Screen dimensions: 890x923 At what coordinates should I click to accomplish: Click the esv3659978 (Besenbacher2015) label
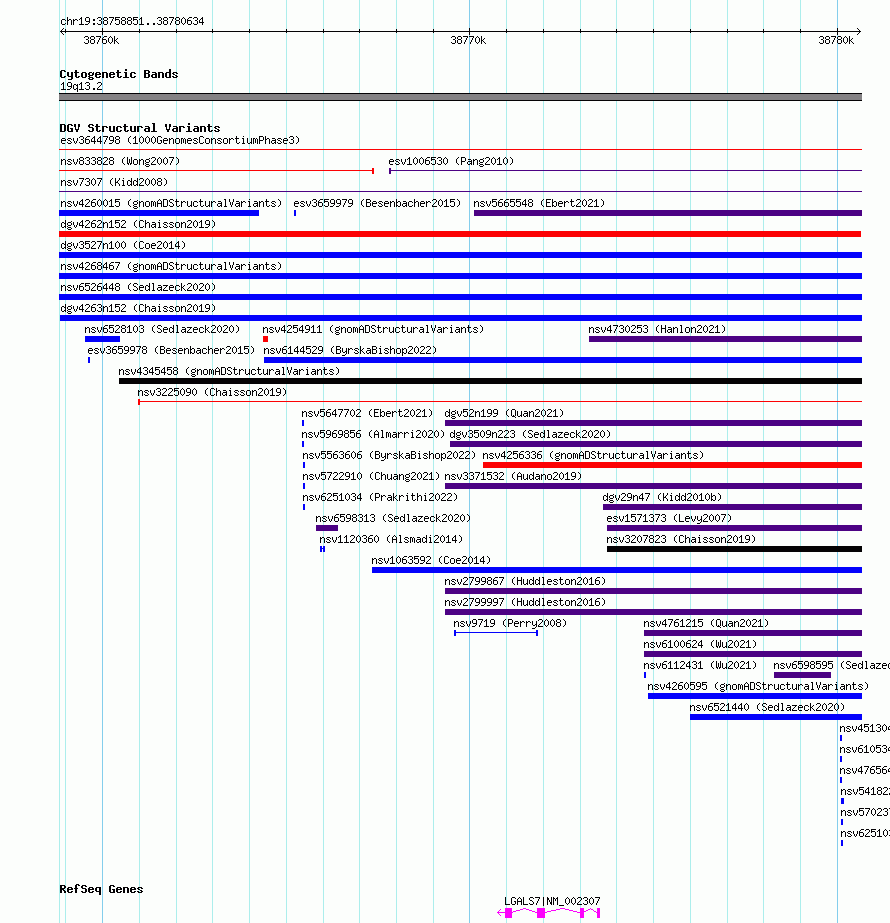click(171, 350)
